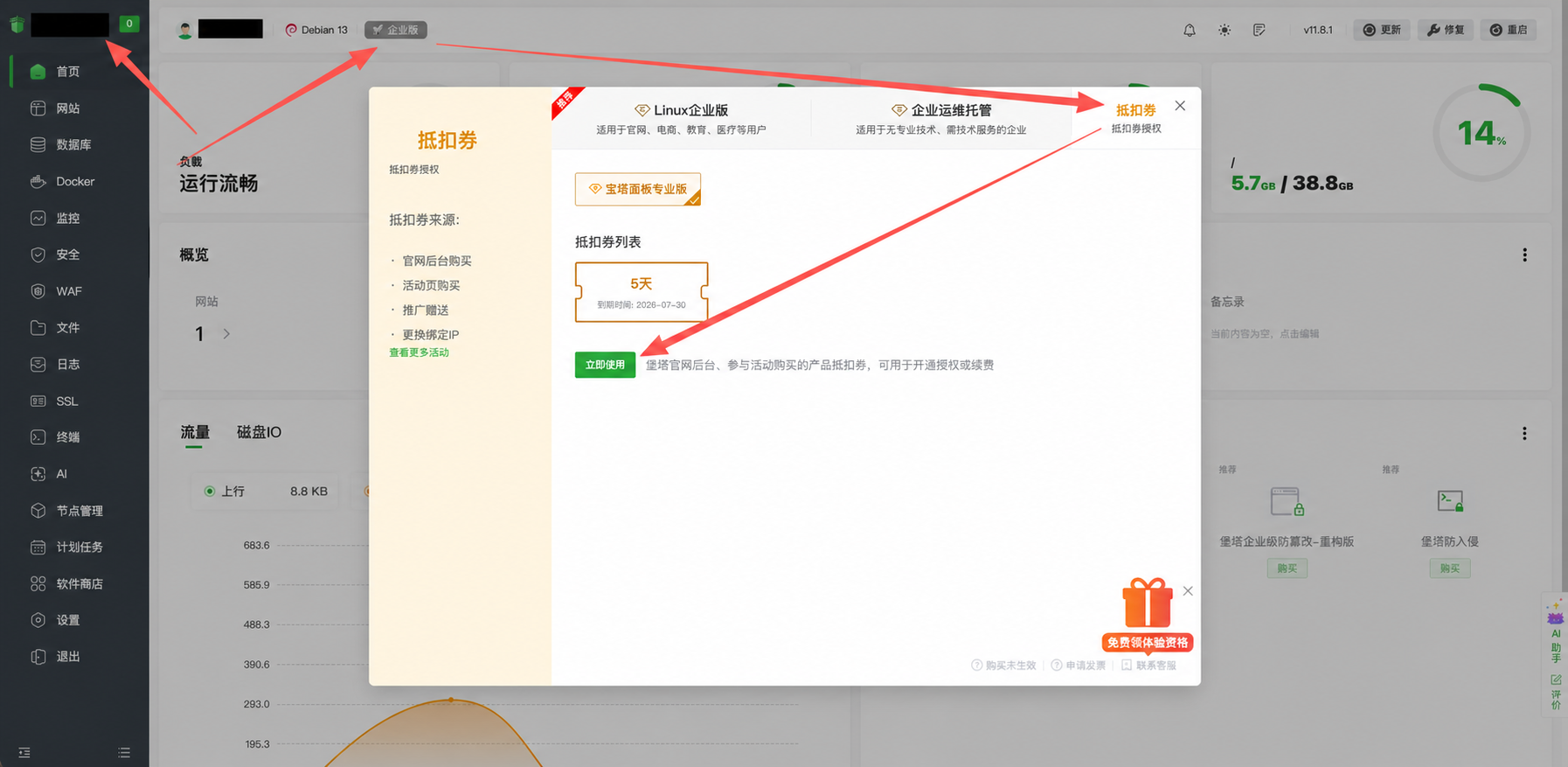This screenshot has height=767, width=1568.
Task: Click the 退出 logout sidebar icon
Action: [x=38, y=657]
